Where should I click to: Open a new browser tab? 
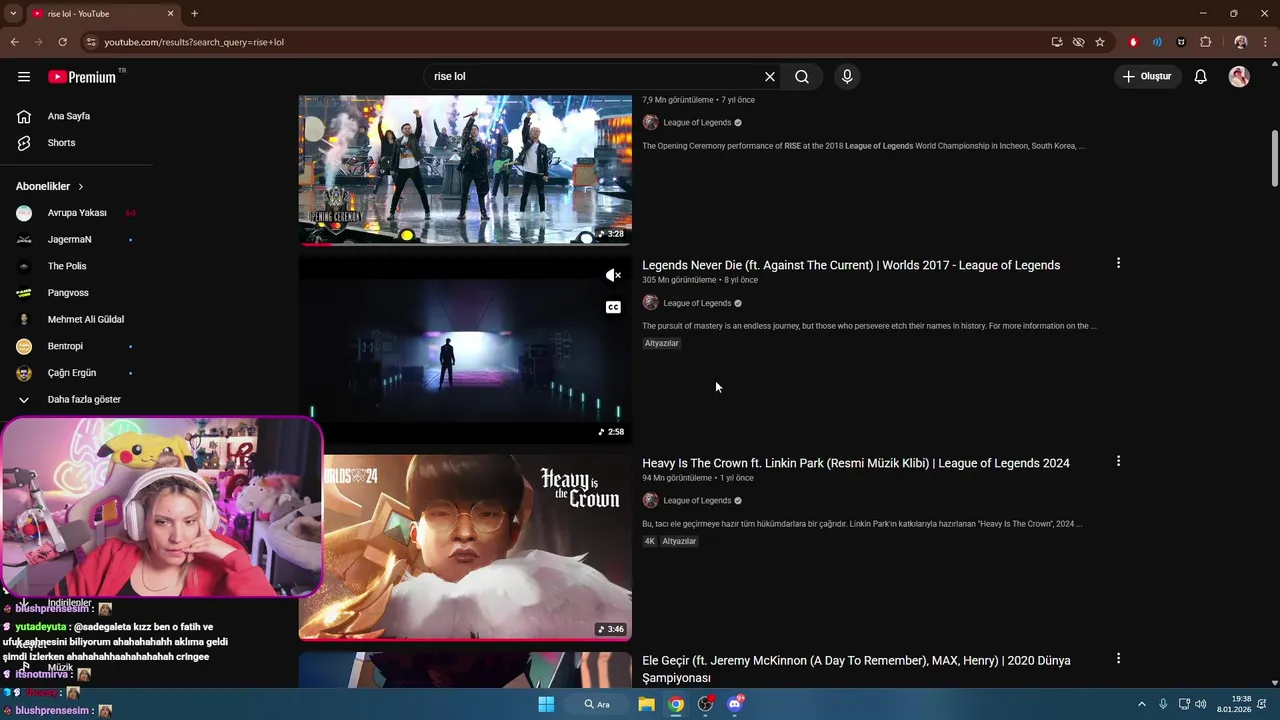click(x=194, y=14)
